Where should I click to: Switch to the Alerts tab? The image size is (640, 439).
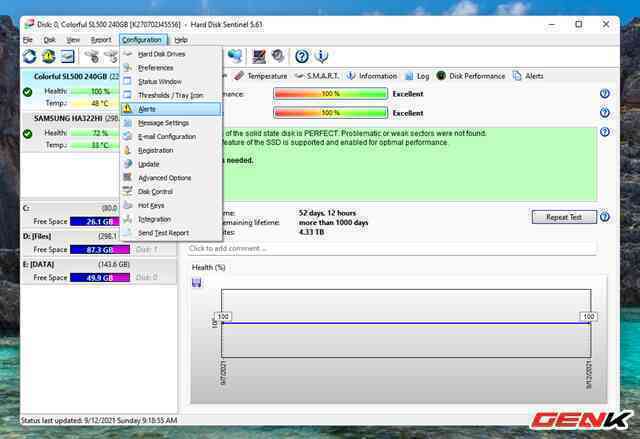point(528,76)
